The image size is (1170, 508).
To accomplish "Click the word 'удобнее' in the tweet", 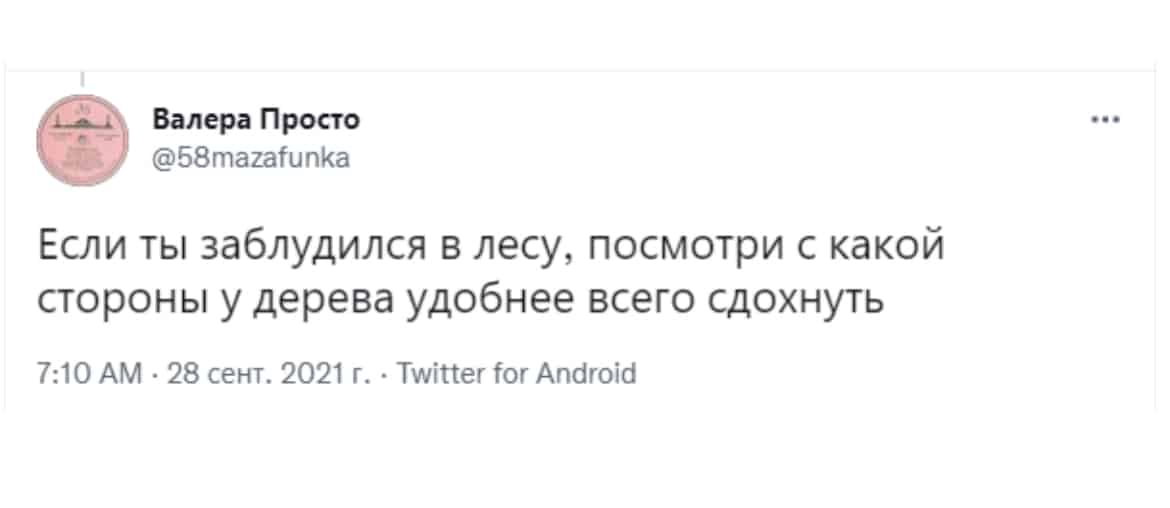I will click(x=489, y=300).
